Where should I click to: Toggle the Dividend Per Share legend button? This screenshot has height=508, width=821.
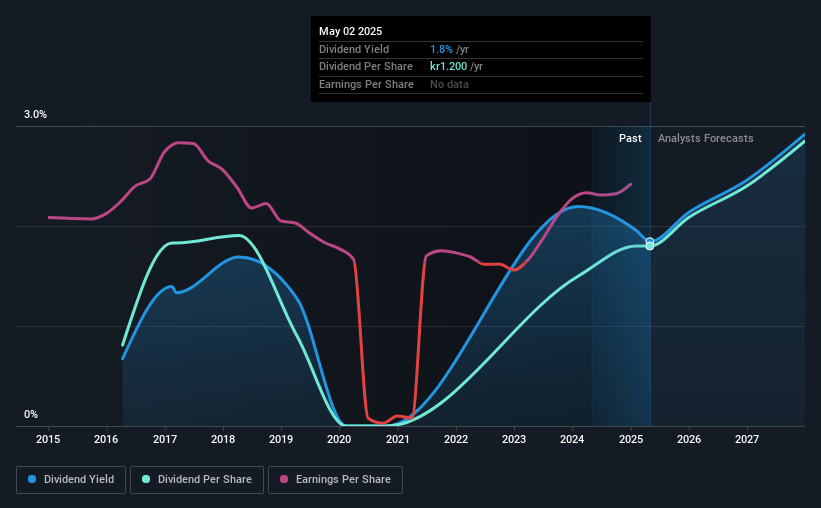click(197, 480)
